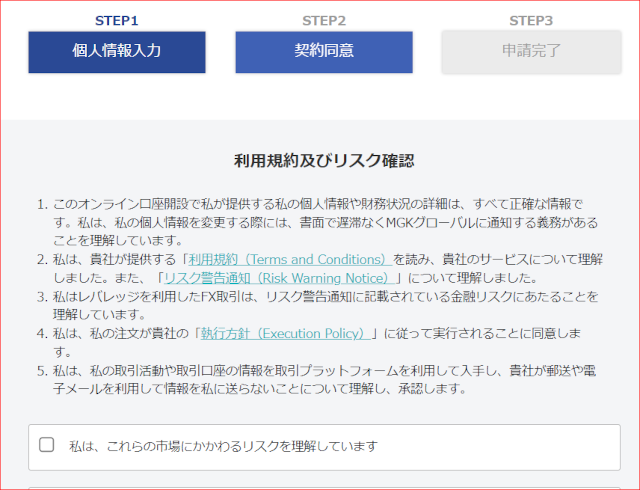Open the 利用規約 (Terms and Conditions) link

tap(289, 259)
